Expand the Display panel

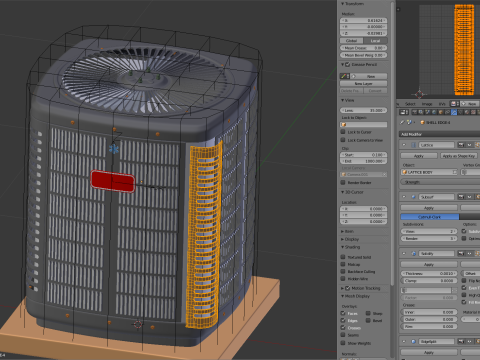(x=342, y=239)
